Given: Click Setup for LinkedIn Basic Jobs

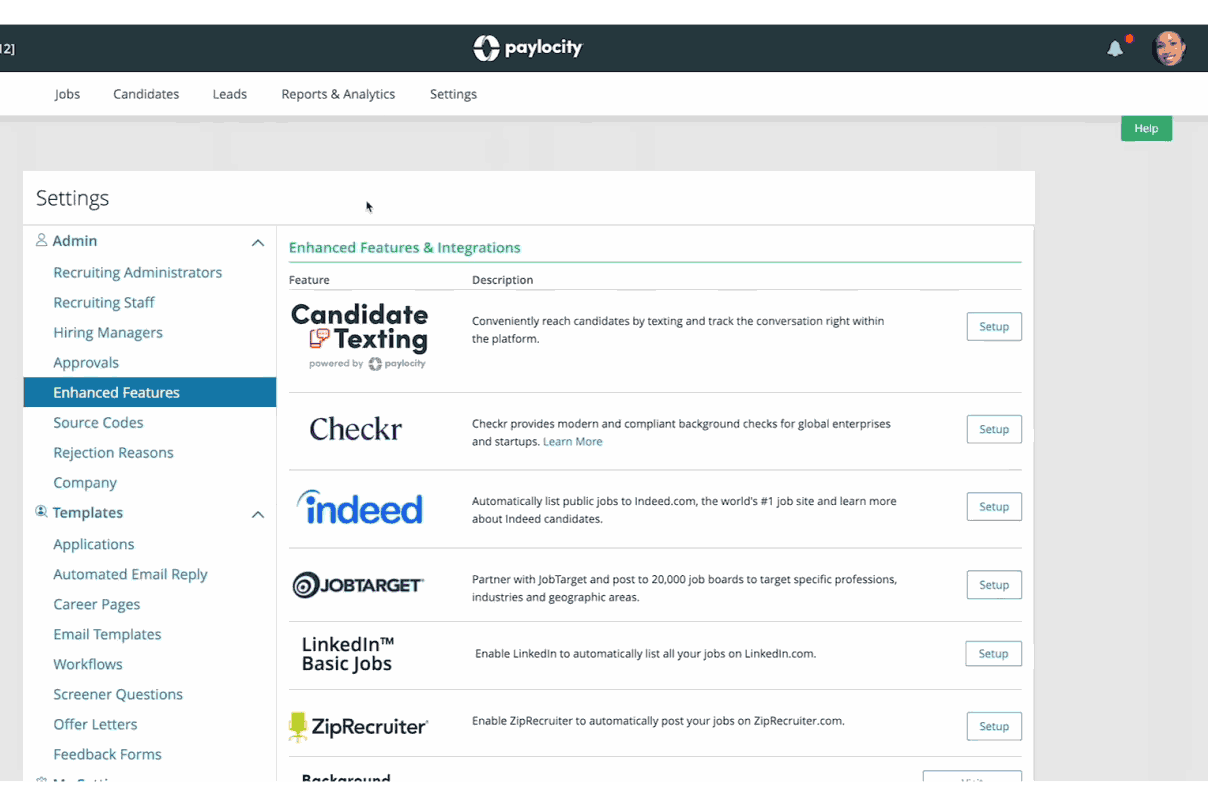Looking at the screenshot, I should click(x=993, y=653).
